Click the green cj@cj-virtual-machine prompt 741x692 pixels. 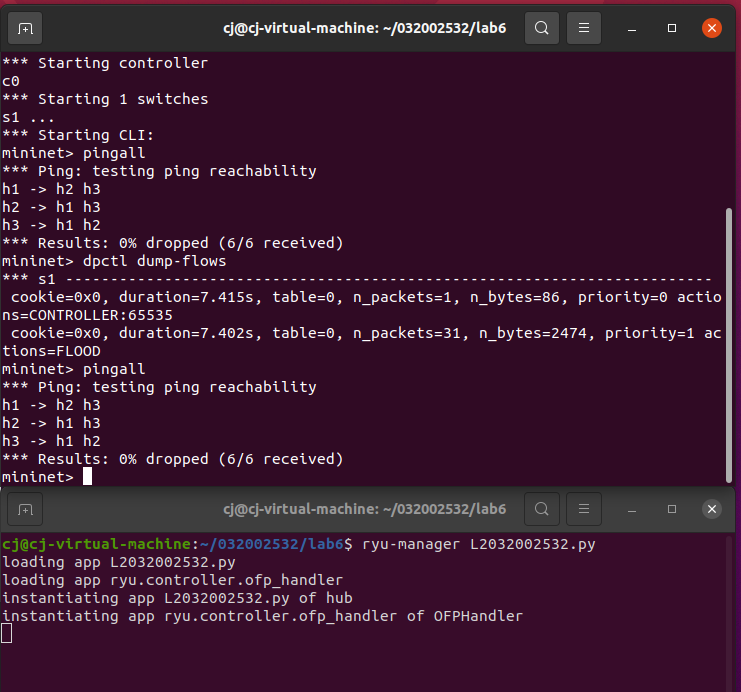[x=96, y=545]
